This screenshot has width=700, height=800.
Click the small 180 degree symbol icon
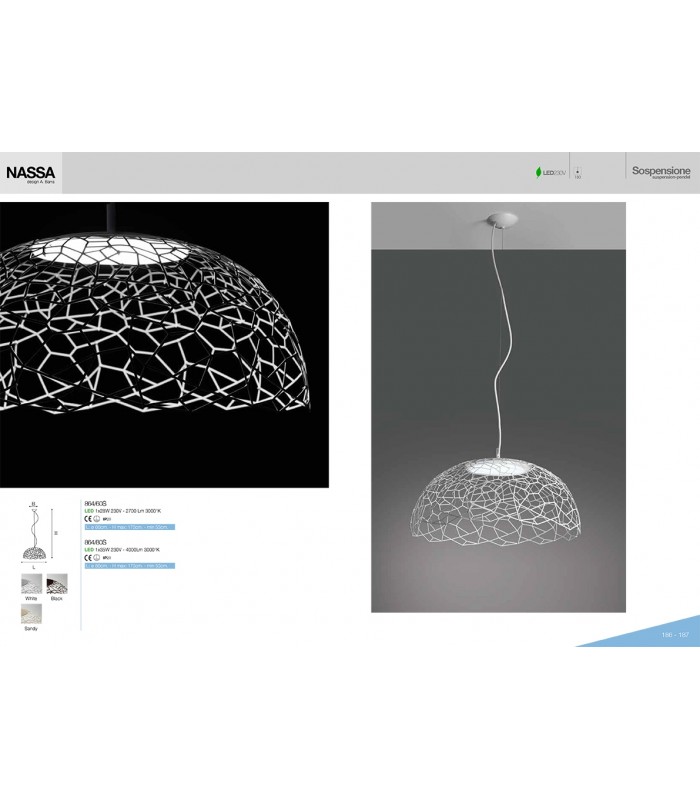578,172
